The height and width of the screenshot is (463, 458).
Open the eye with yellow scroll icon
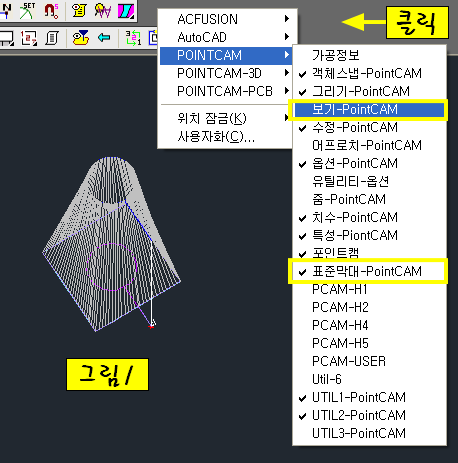[79, 10]
